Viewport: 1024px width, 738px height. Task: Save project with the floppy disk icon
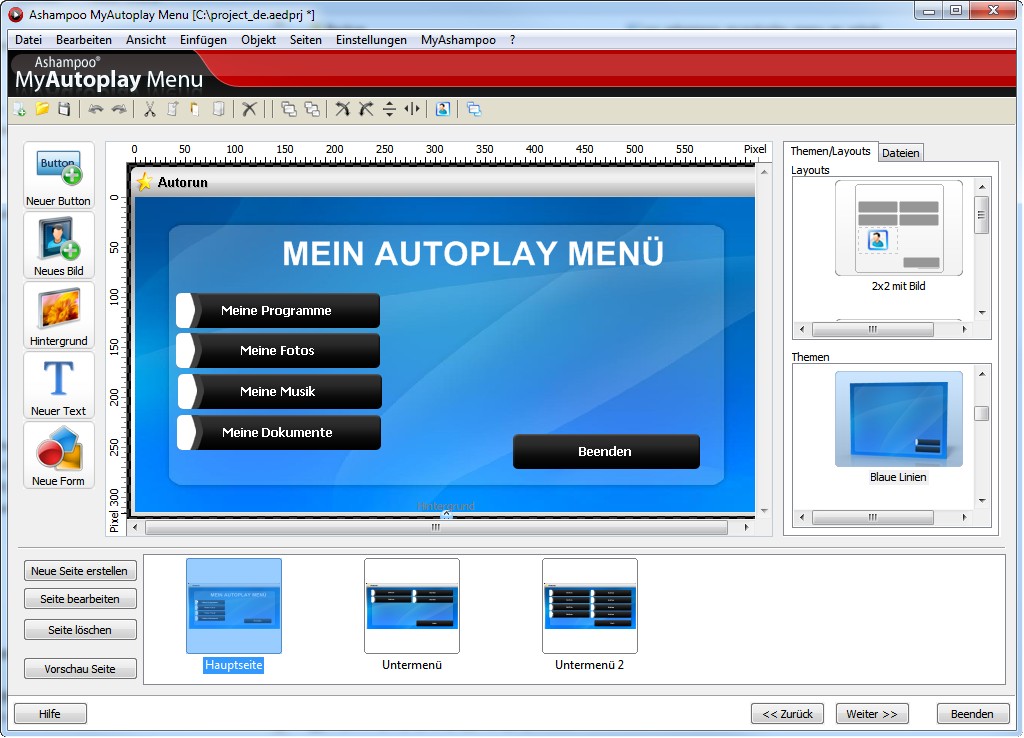(x=64, y=109)
